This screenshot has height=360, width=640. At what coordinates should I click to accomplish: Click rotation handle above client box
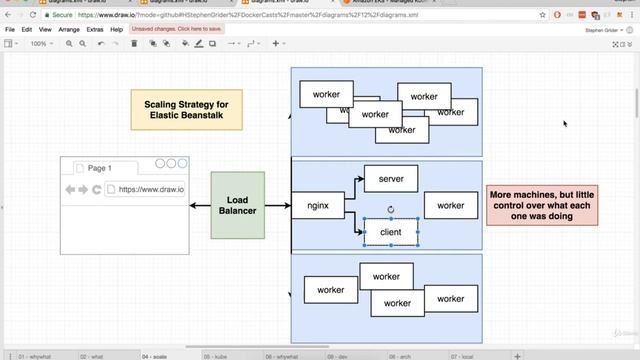(391, 209)
